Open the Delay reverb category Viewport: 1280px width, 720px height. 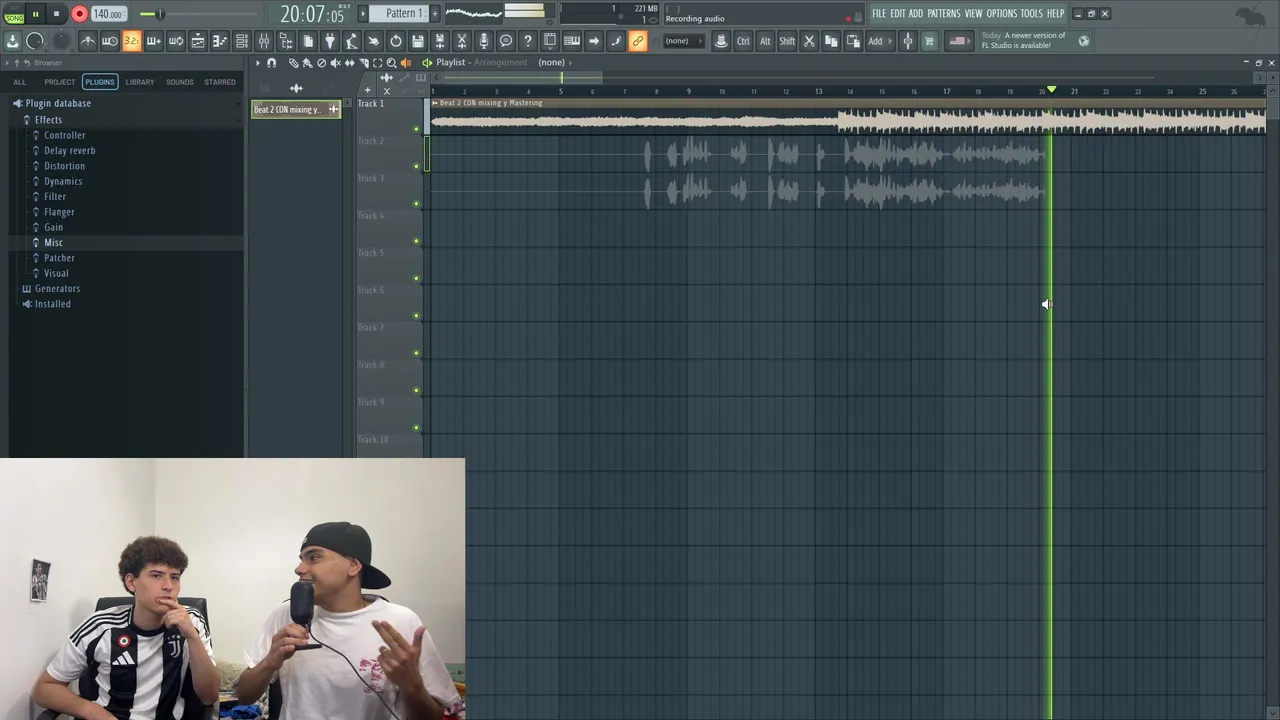click(69, 151)
